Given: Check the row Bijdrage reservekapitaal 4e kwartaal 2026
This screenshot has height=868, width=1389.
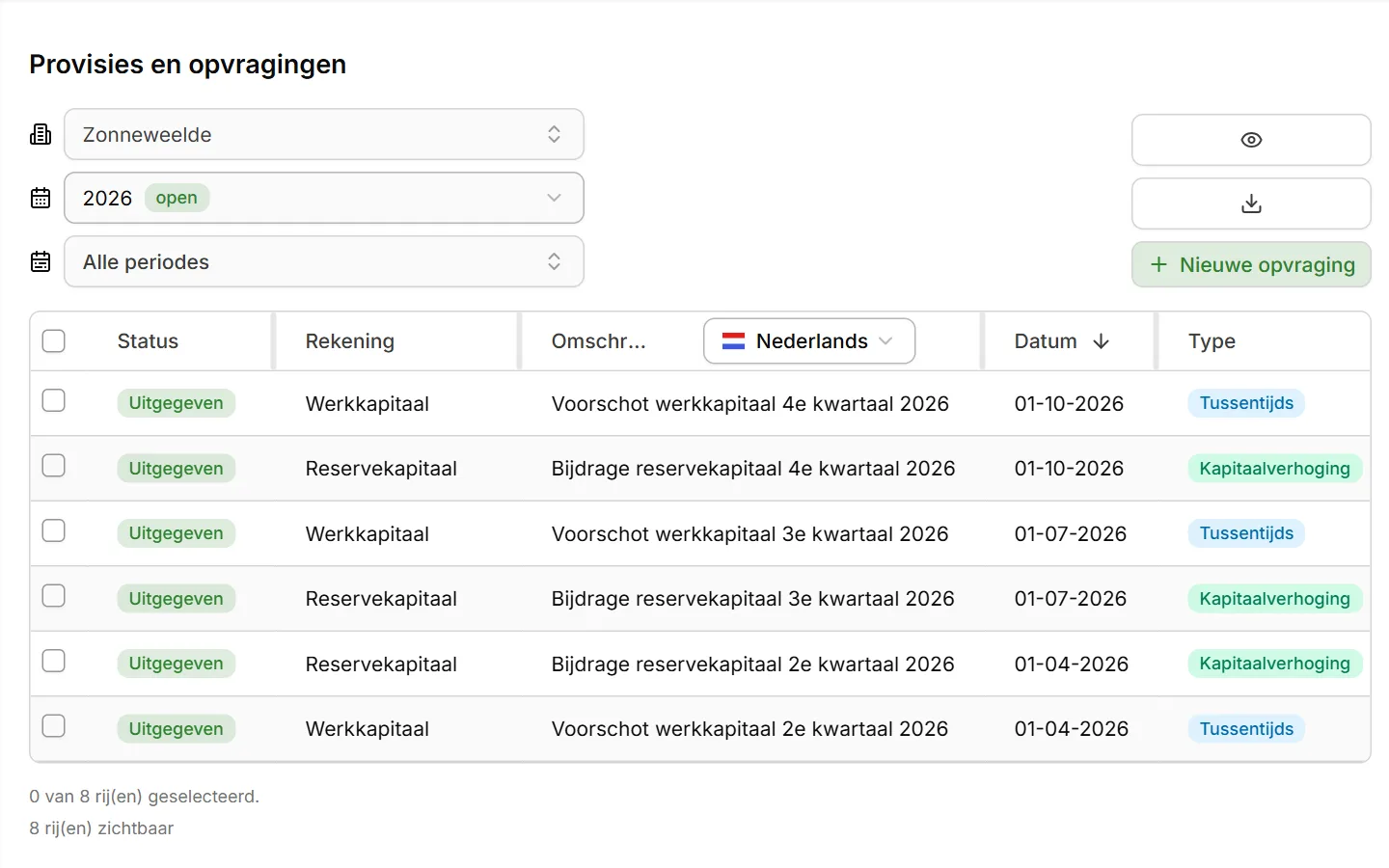Looking at the screenshot, I should click(54, 466).
